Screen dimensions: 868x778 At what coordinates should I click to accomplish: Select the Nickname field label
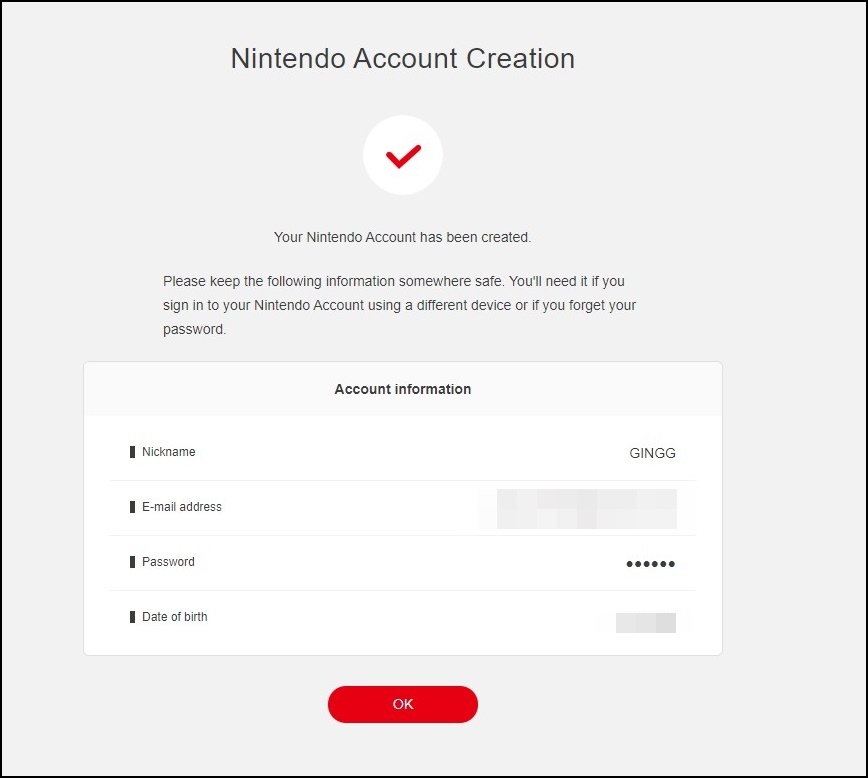(168, 452)
